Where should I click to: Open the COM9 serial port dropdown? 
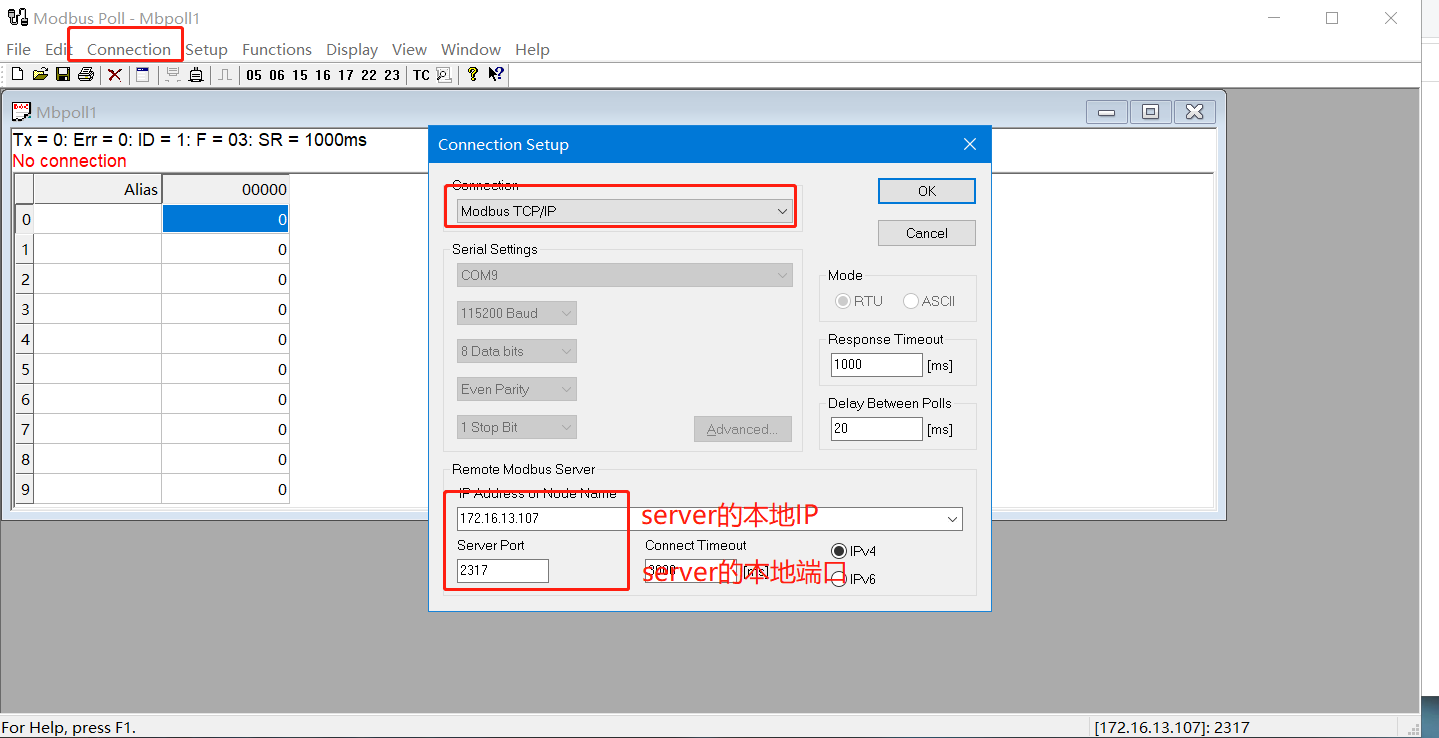click(624, 275)
